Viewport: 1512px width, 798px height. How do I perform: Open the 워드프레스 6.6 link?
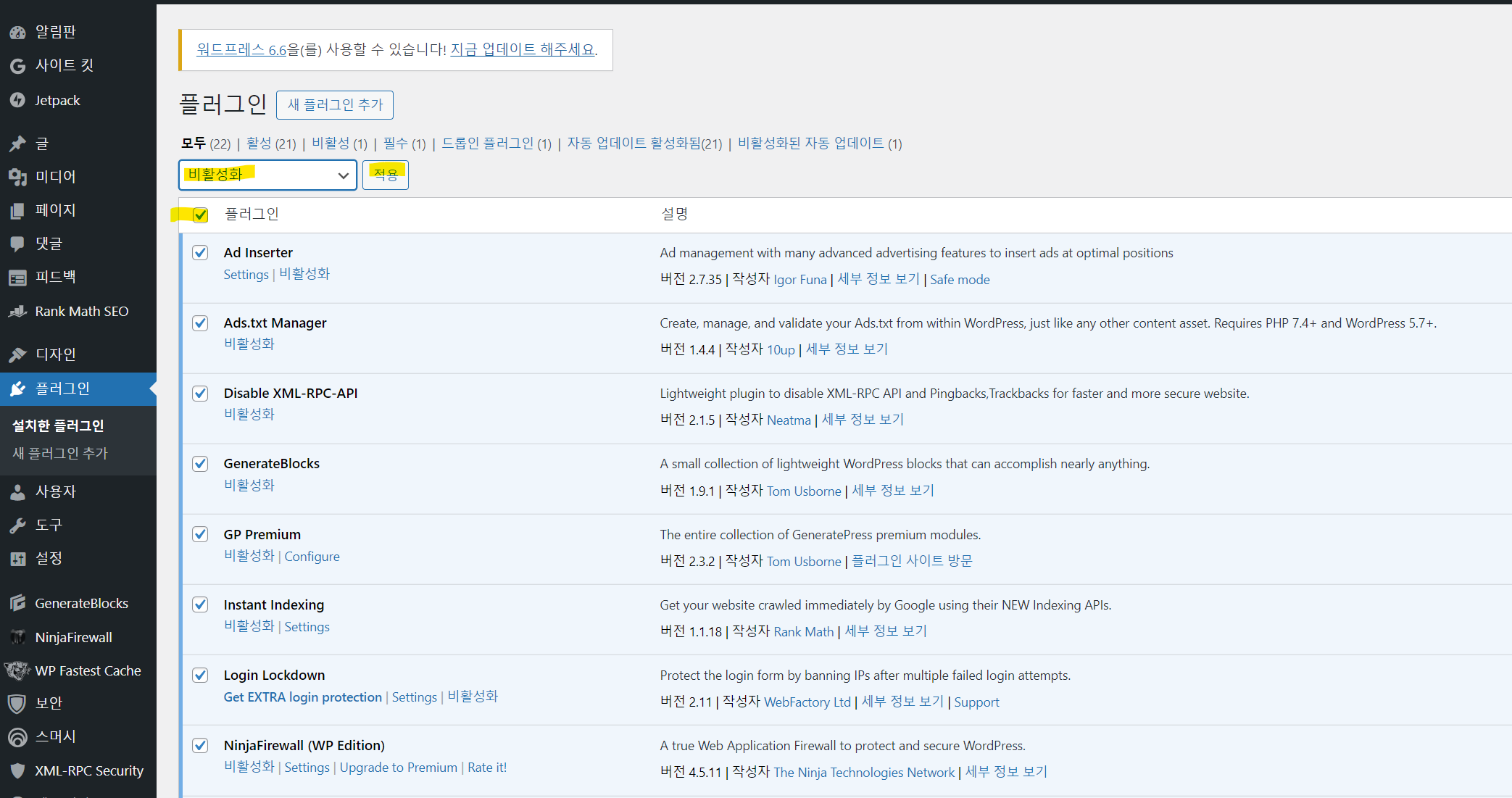[241, 49]
